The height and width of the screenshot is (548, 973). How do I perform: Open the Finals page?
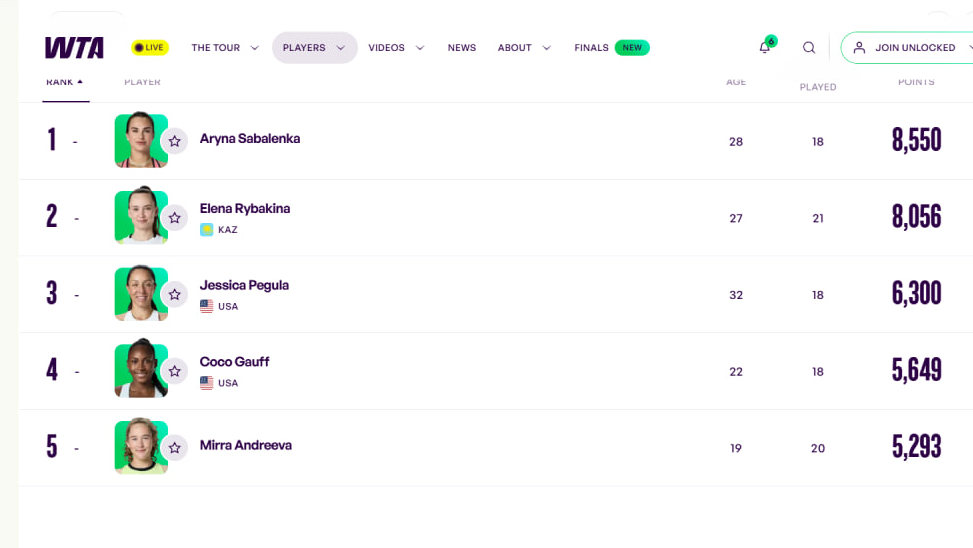591,48
